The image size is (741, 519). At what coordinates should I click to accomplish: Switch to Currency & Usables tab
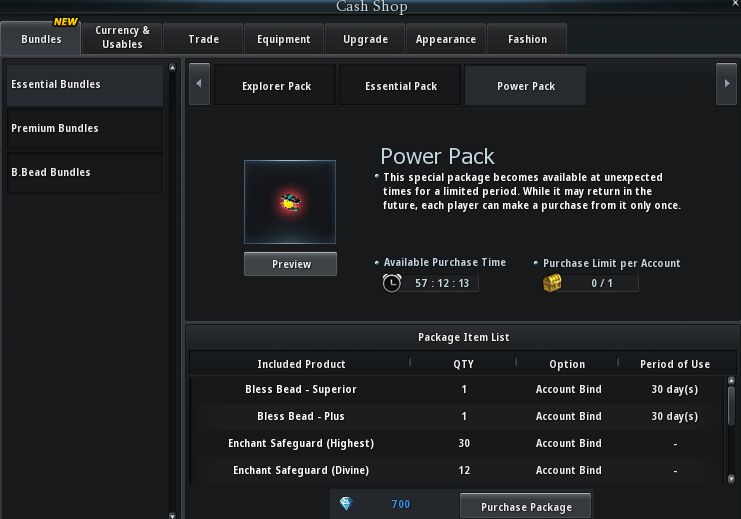[x=122, y=38]
